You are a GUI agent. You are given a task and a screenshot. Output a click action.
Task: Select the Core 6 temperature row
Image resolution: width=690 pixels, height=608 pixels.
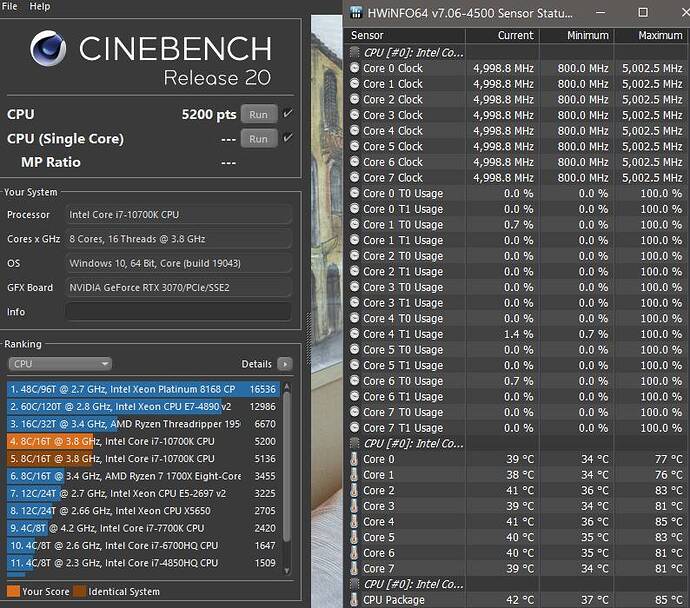point(517,553)
